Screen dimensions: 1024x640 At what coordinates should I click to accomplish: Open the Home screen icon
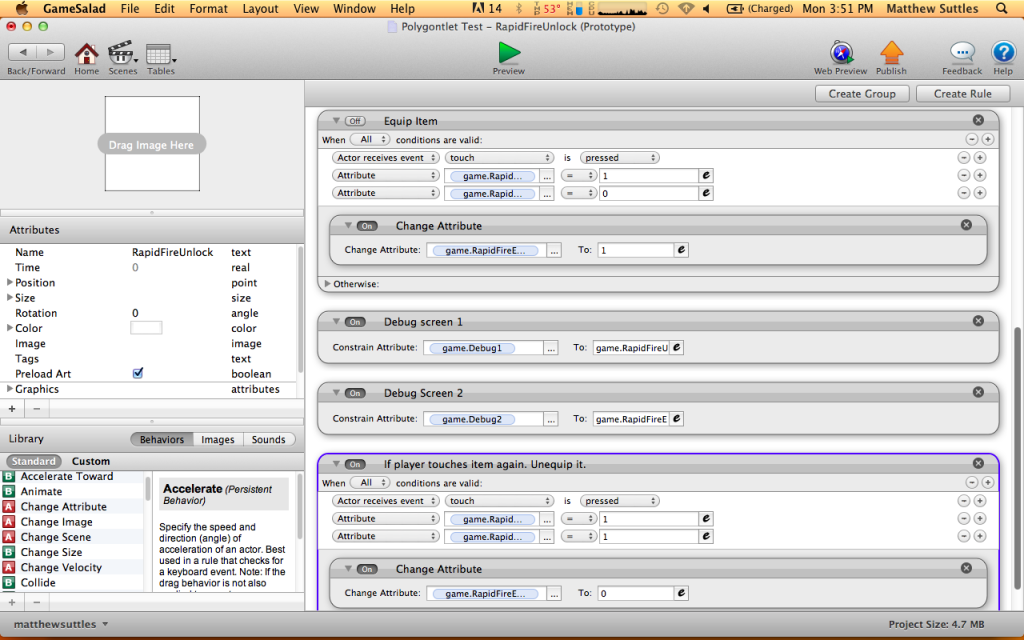coord(87,53)
